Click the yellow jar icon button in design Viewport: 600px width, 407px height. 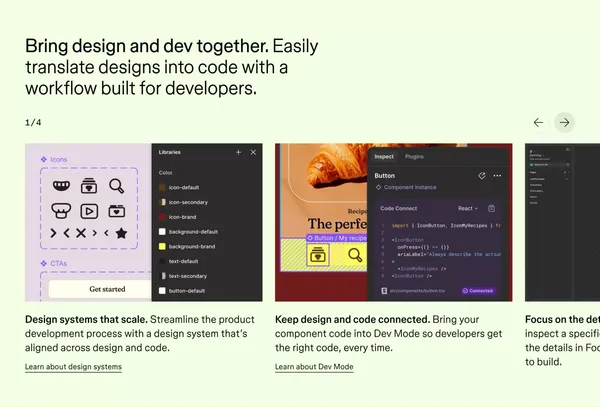(317, 255)
